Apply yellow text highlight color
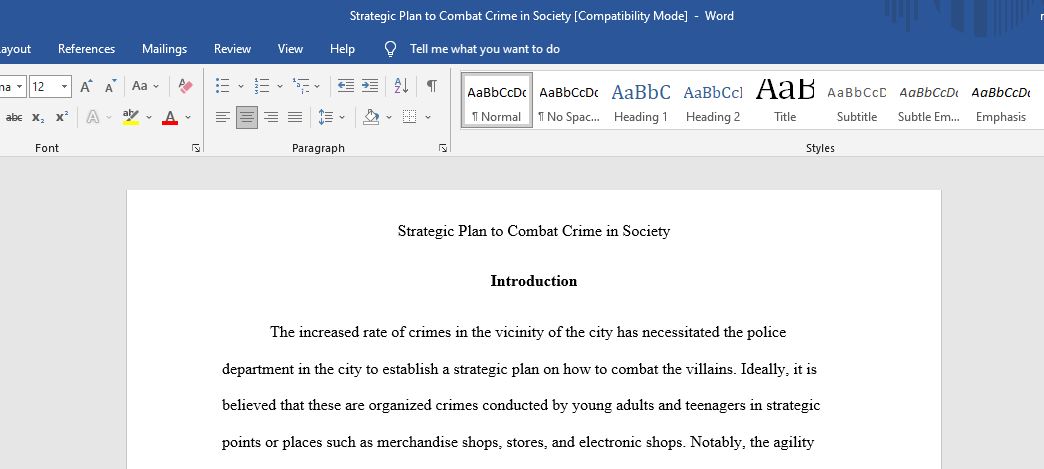The height and width of the screenshot is (469, 1044). tap(131, 117)
